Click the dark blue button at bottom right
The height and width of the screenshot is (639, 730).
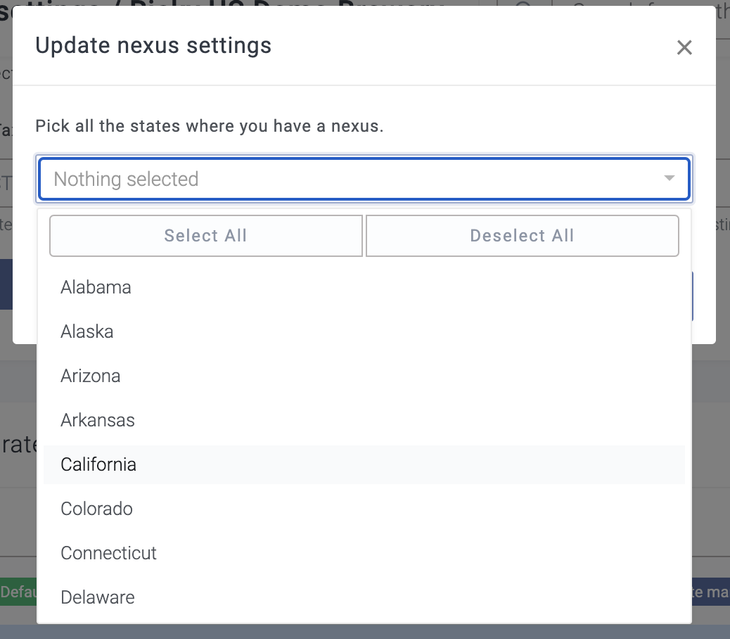[x=710, y=592]
